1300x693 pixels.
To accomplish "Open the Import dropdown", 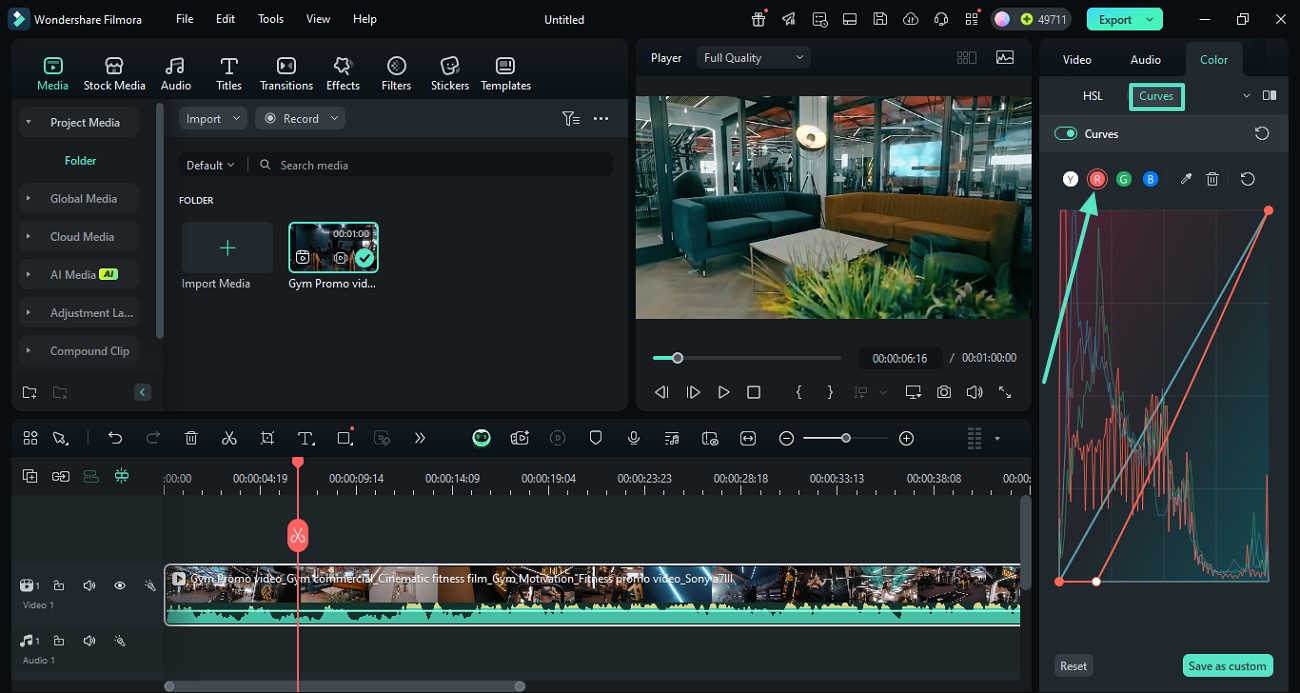I will (x=212, y=118).
